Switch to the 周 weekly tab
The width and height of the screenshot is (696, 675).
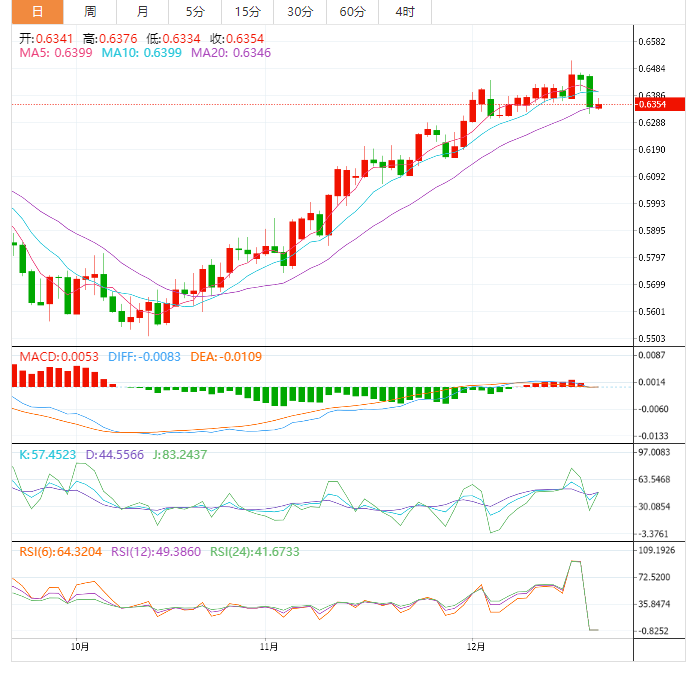(x=90, y=12)
